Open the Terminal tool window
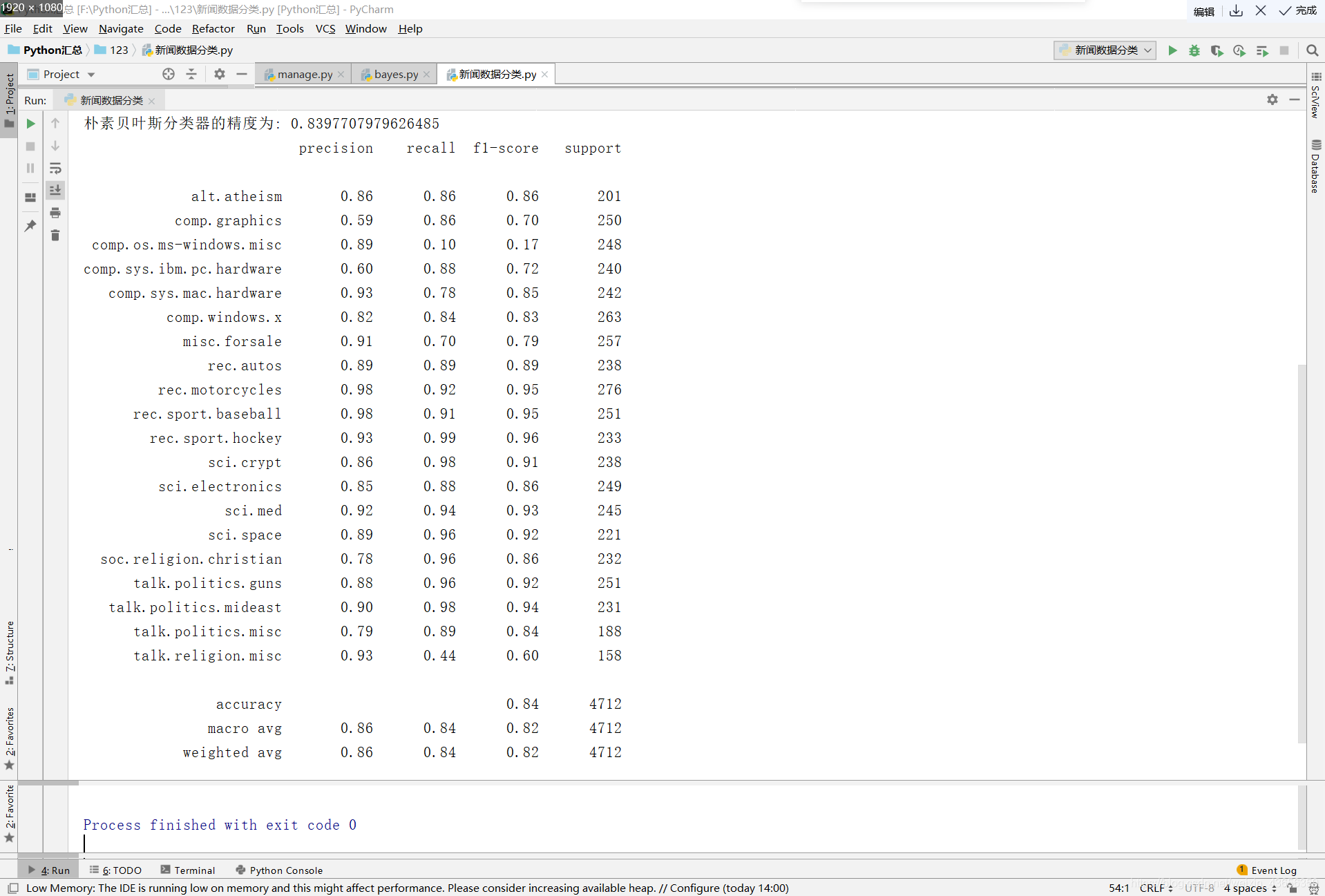1325x896 pixels. pos(187,870)
